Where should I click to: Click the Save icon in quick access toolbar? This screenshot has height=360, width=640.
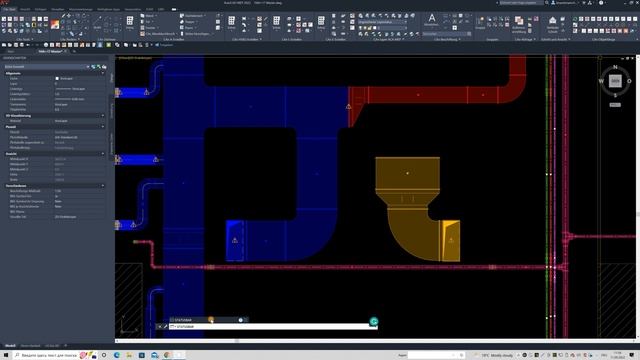pos(15,45)
